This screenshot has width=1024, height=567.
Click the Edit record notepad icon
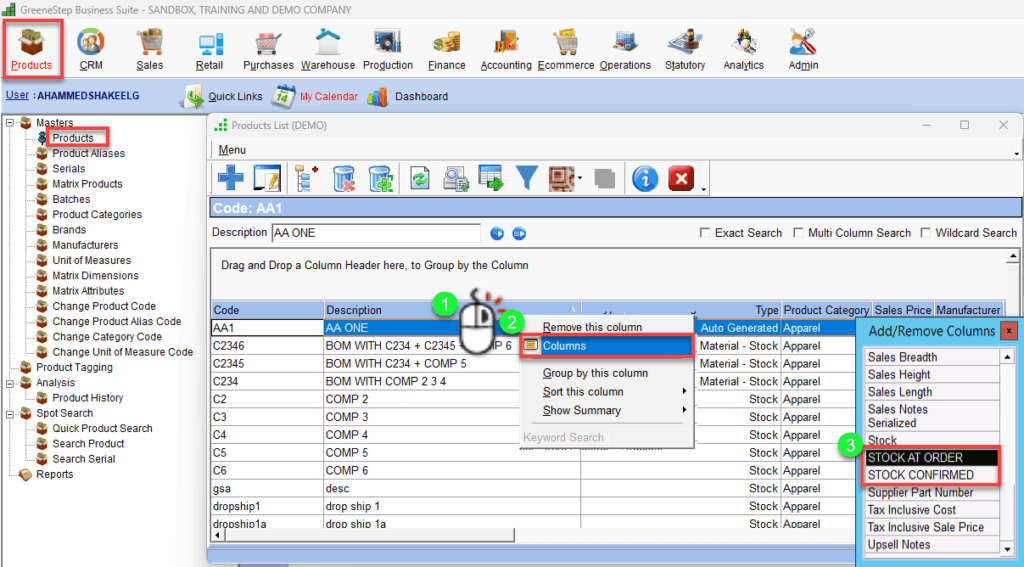click(x=265, y=178)
